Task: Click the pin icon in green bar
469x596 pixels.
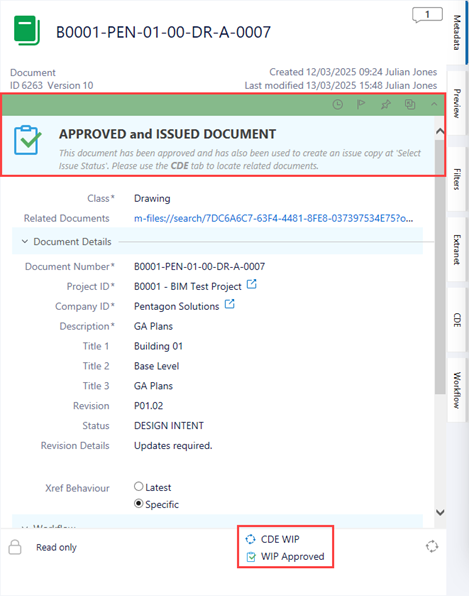Action: (385, 104)
